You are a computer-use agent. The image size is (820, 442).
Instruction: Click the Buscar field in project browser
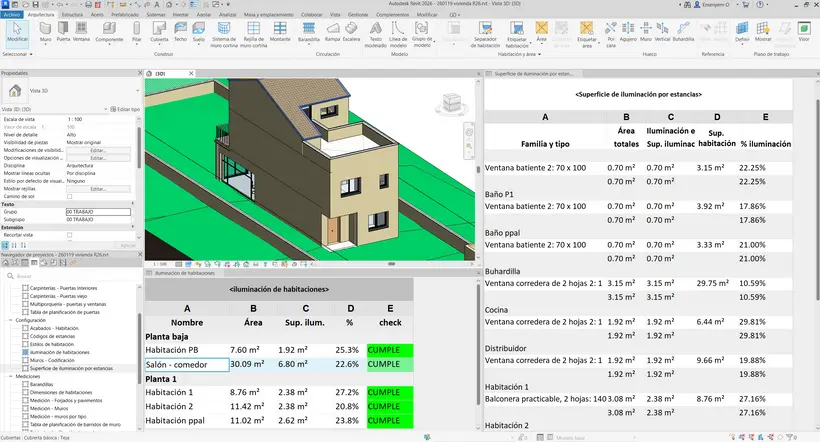tap(70, 276)
